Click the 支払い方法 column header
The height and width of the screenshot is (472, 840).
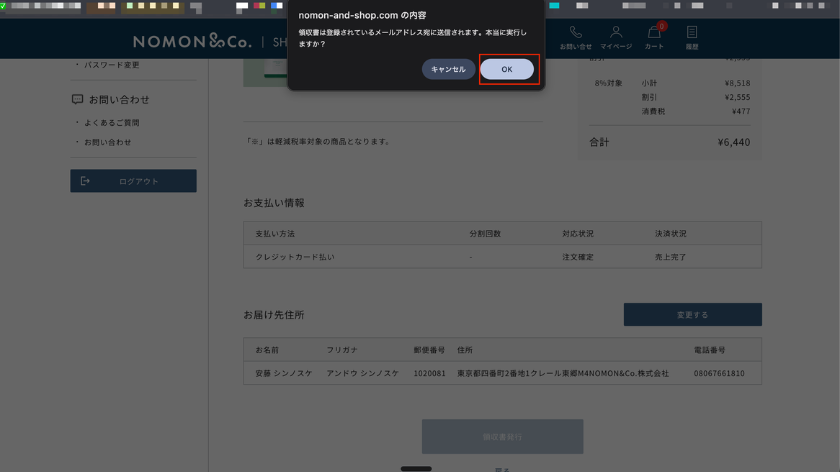coord(275,234)
